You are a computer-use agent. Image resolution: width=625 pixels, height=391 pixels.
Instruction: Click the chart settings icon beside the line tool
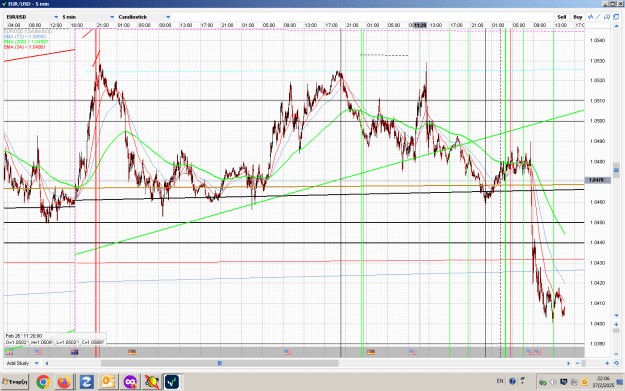tap(607, 17)
